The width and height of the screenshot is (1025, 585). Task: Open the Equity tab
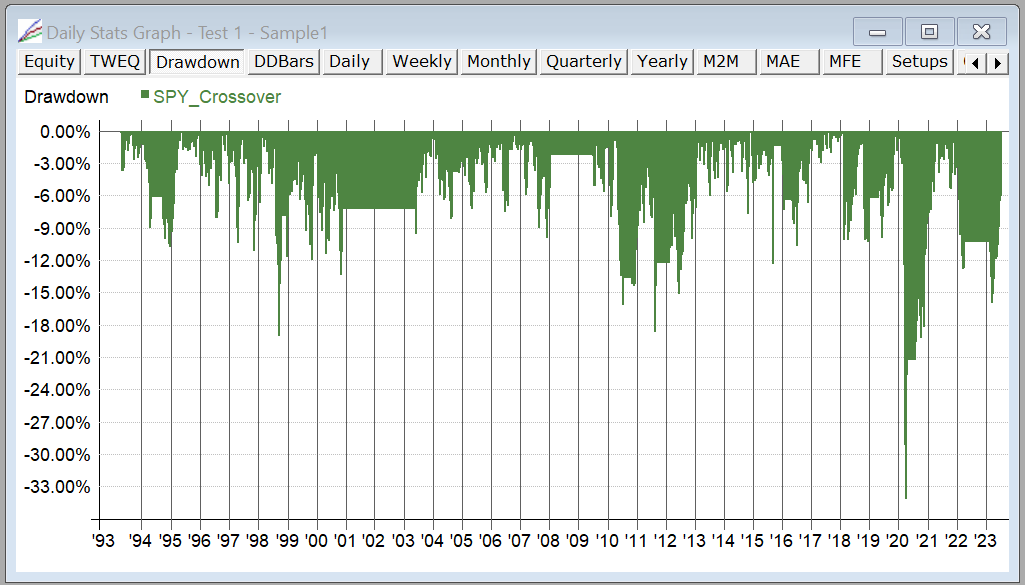tap(49, 62)
